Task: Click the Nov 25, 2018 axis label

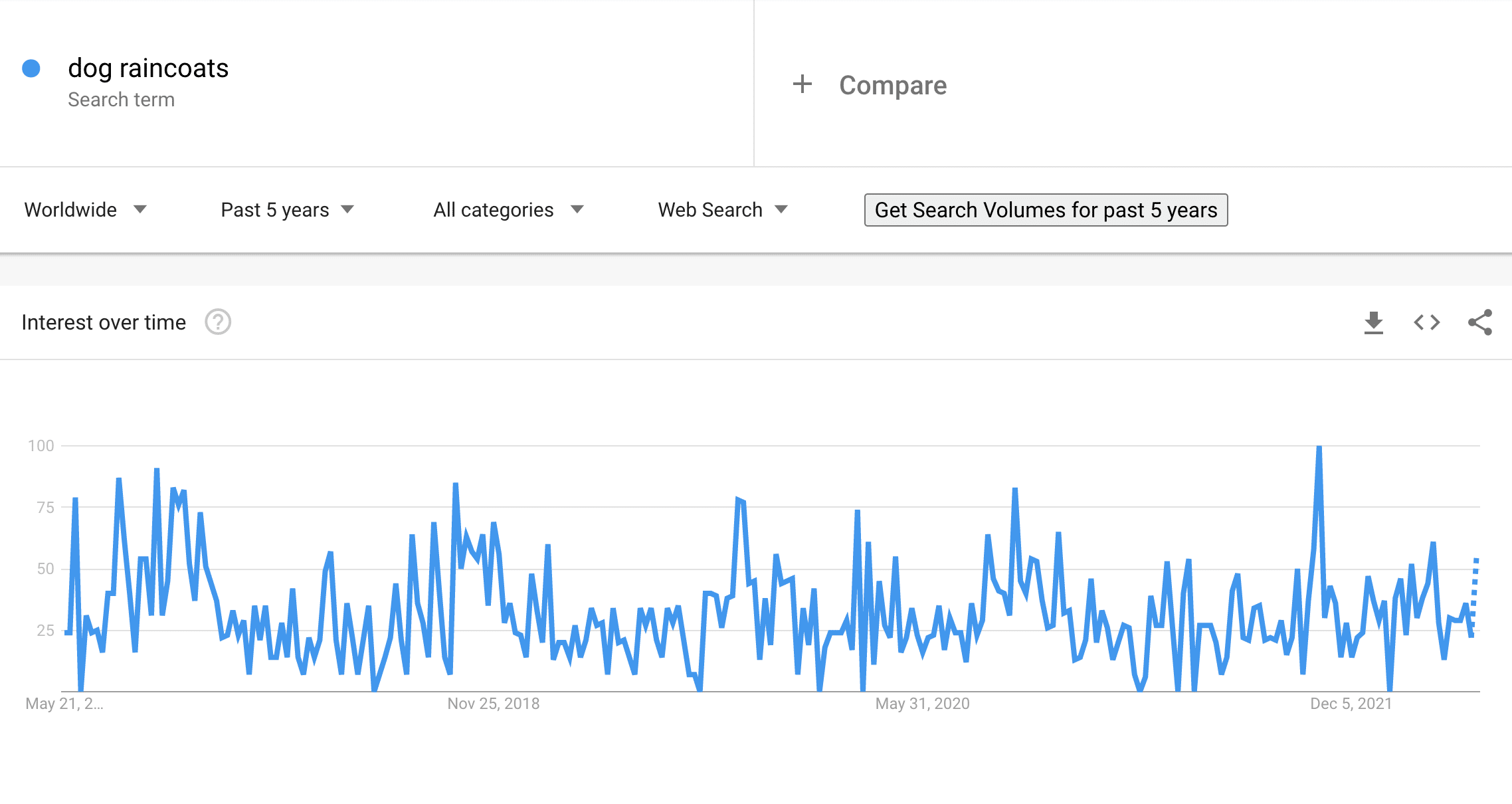Action: [x=494, y=704]
